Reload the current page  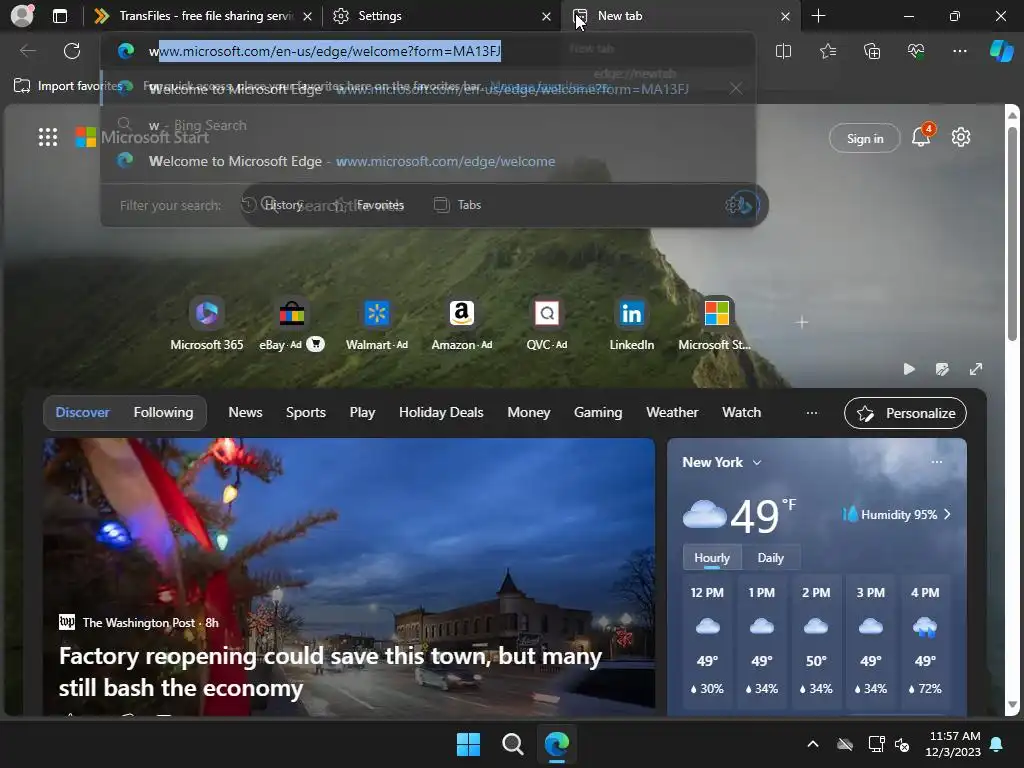point(72,51)
